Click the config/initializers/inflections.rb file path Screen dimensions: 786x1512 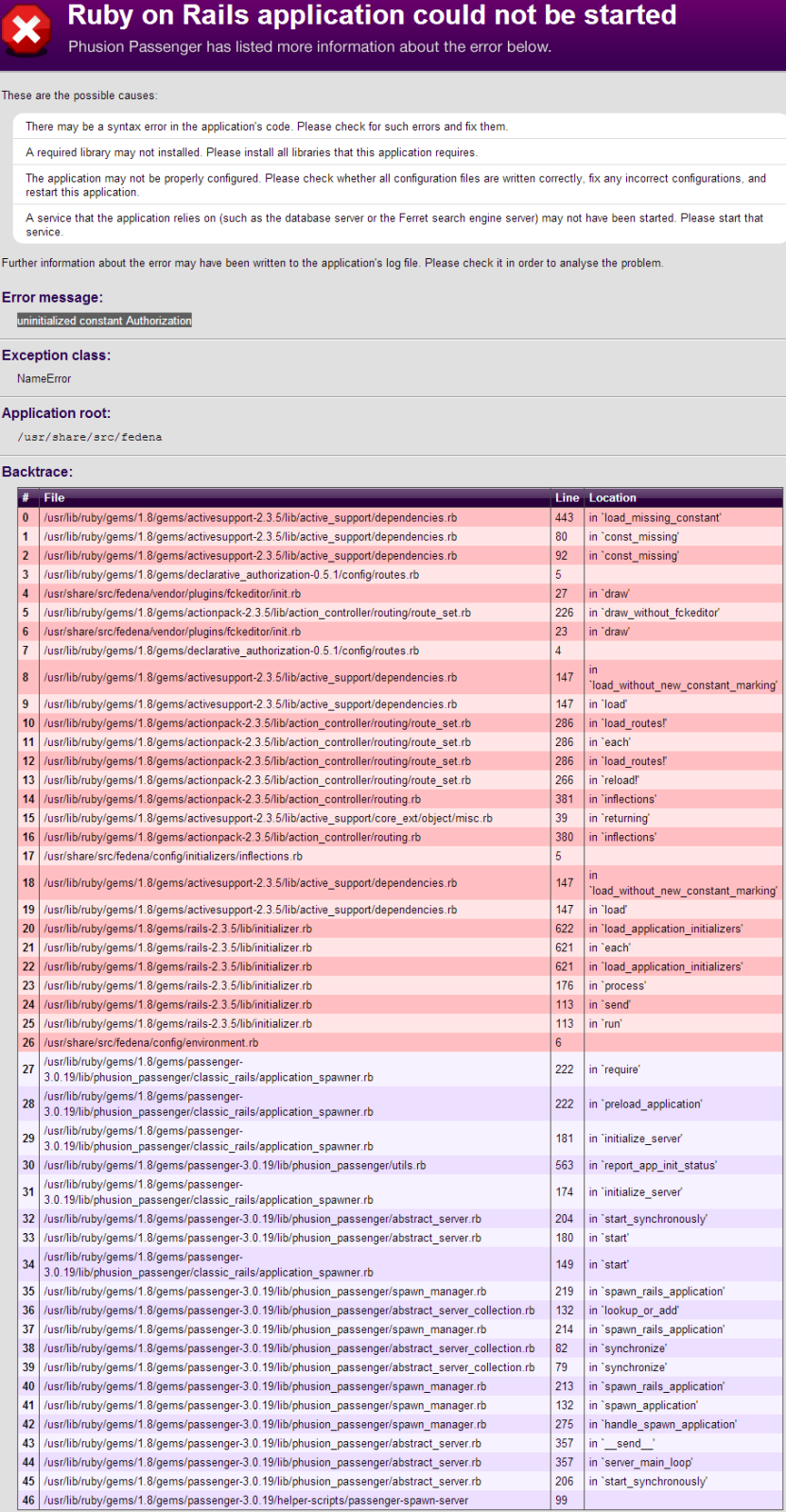[173, 856]
